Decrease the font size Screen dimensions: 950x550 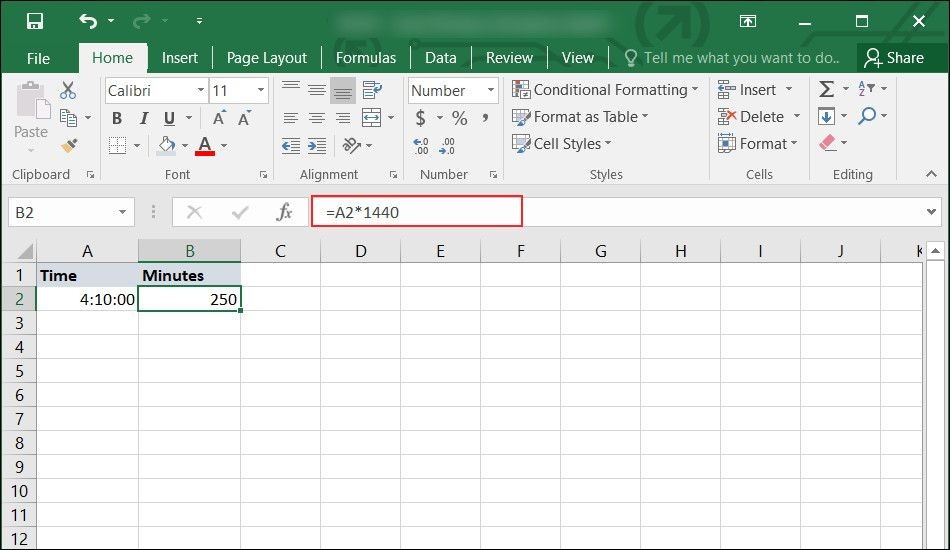coord(244,118)
